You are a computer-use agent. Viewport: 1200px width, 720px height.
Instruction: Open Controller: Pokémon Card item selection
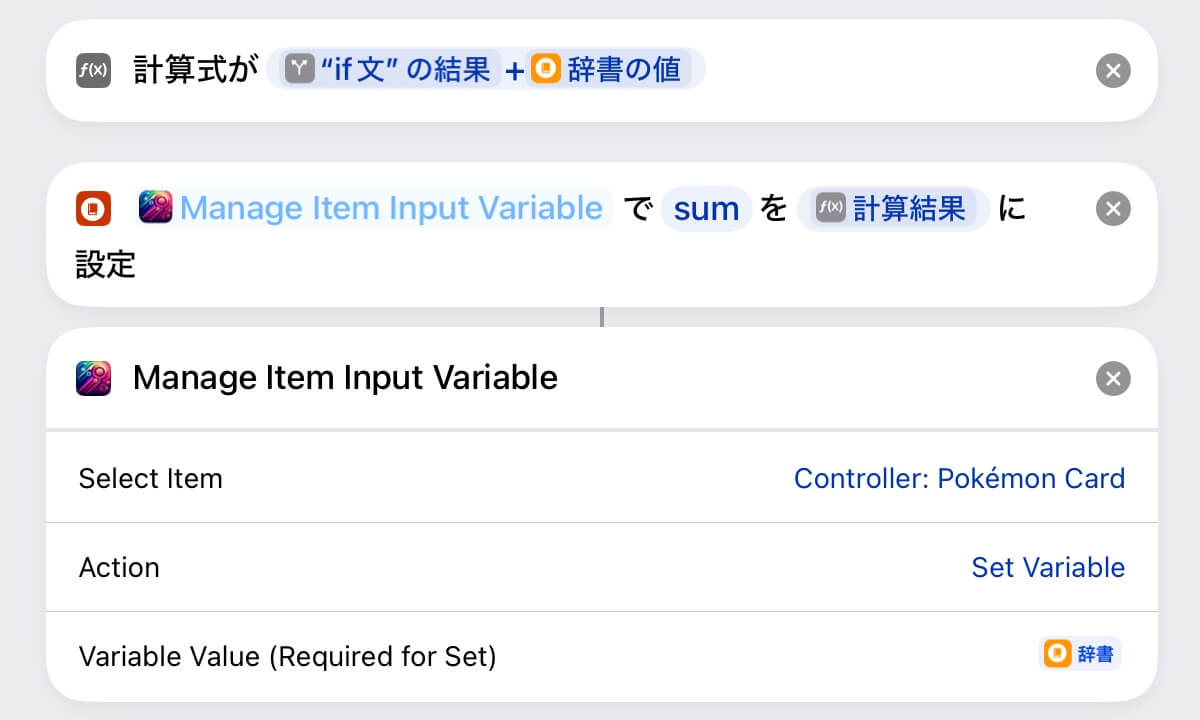point(959,478)
